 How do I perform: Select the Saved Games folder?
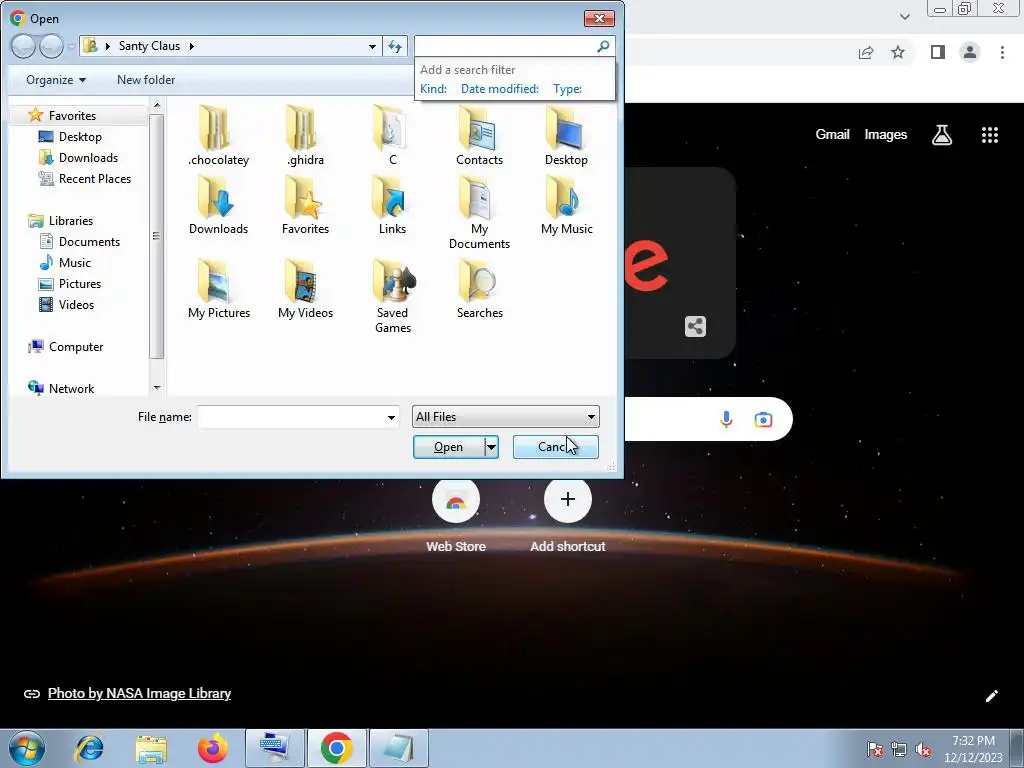[392, 296]
